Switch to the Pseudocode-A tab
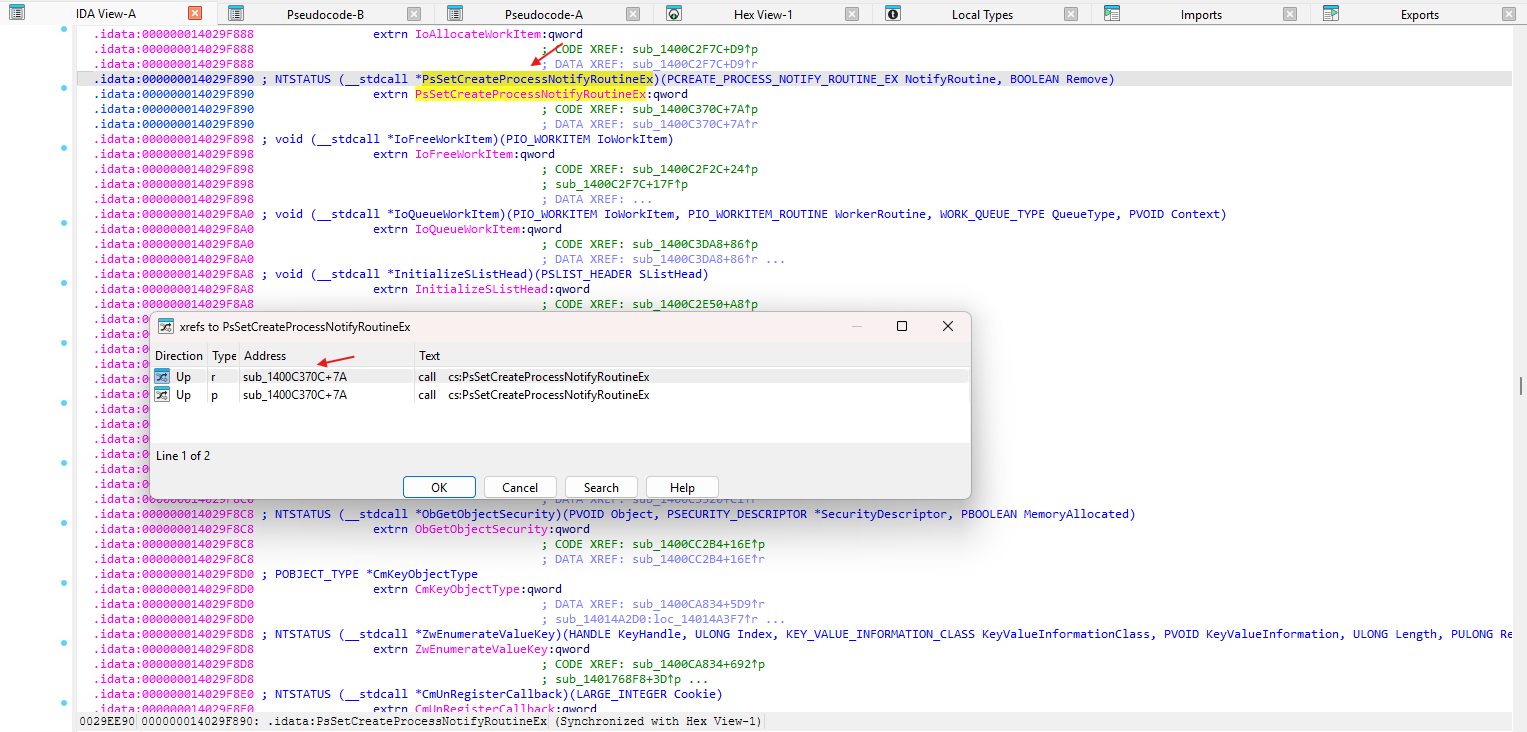 [x=544, y=14]
